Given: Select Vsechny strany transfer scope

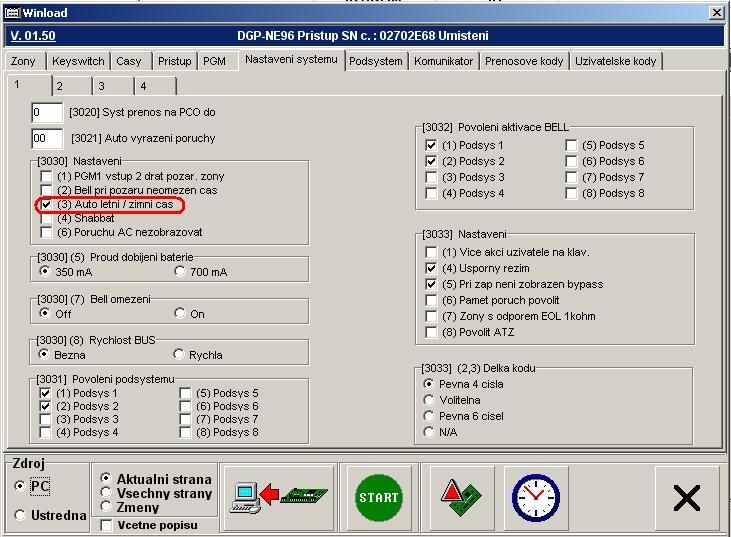Looking at the screenshot, I should (x=106, y=493).
